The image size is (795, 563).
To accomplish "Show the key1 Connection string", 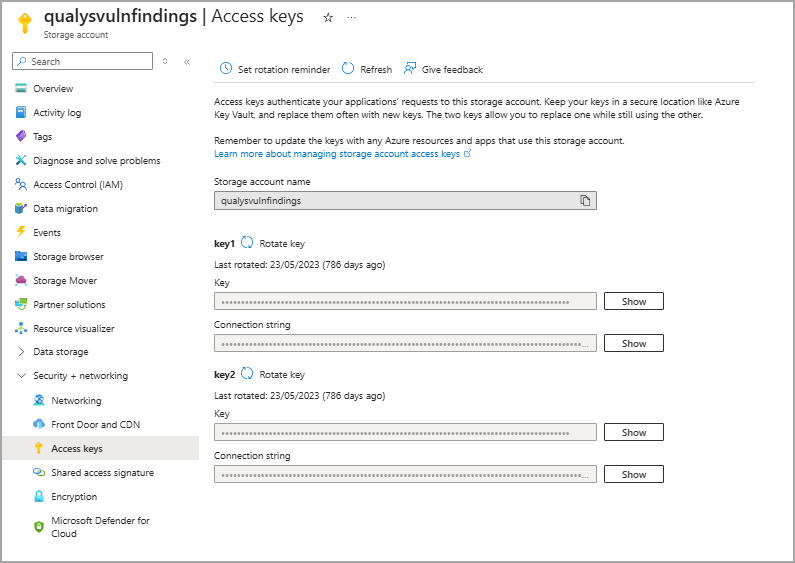I will [x=633, y=343].
